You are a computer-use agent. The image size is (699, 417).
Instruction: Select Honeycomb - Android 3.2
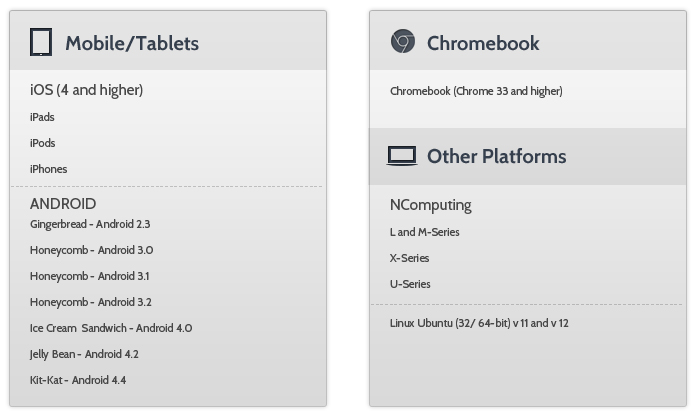[90, 302]
